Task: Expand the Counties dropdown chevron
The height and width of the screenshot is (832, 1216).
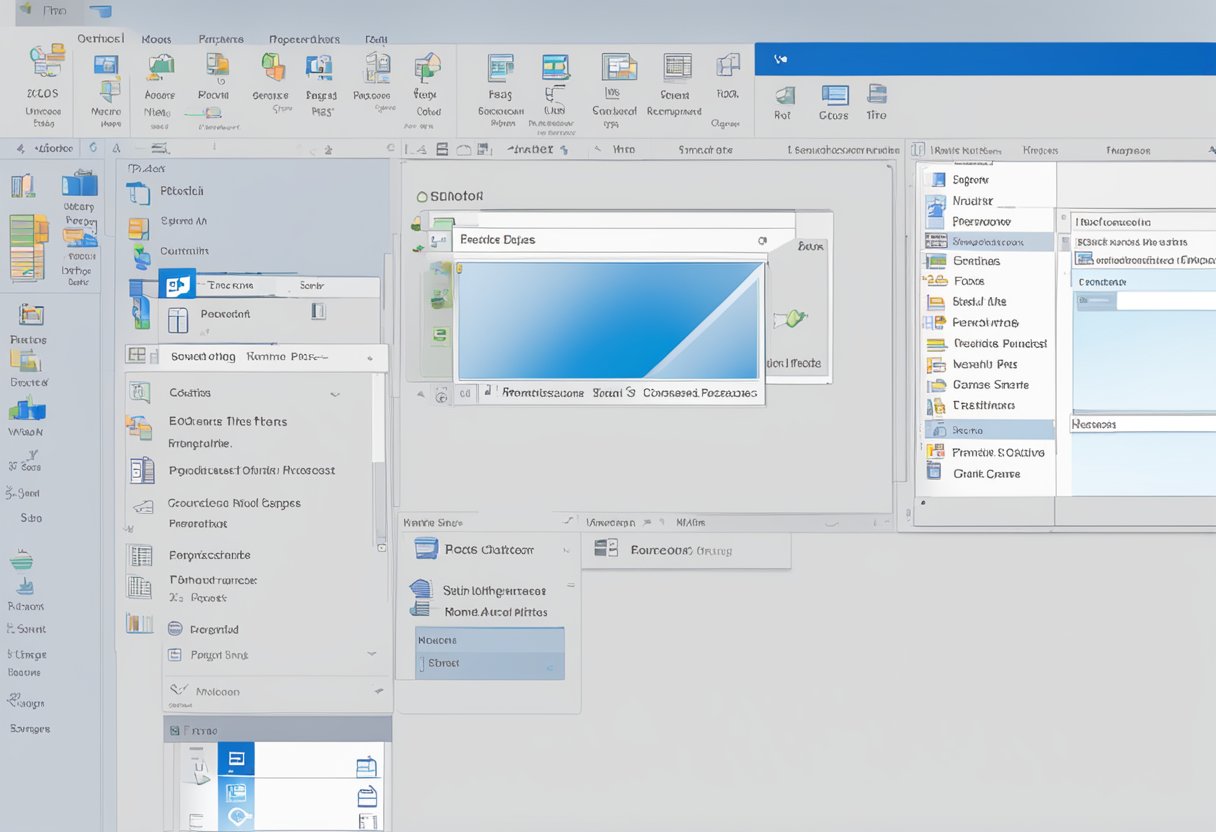Action: 335,392
